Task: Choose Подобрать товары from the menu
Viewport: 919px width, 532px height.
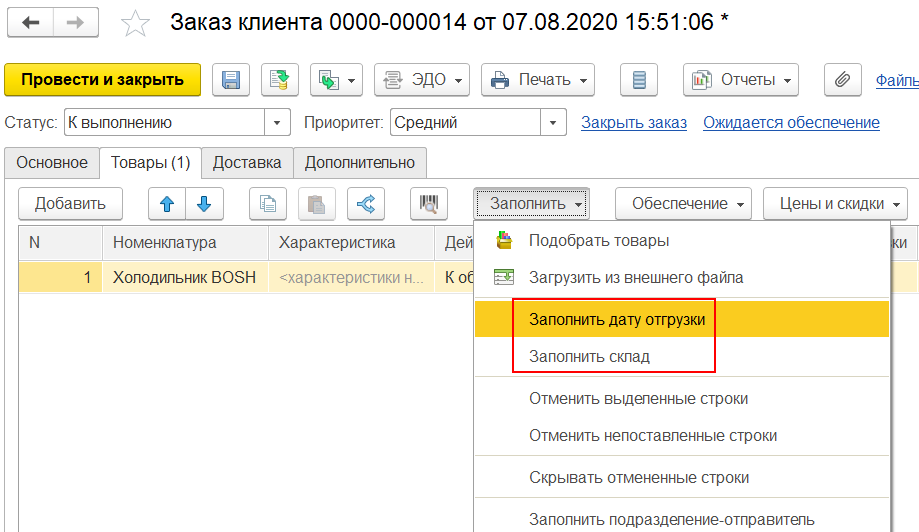Action: coord(598,240)
